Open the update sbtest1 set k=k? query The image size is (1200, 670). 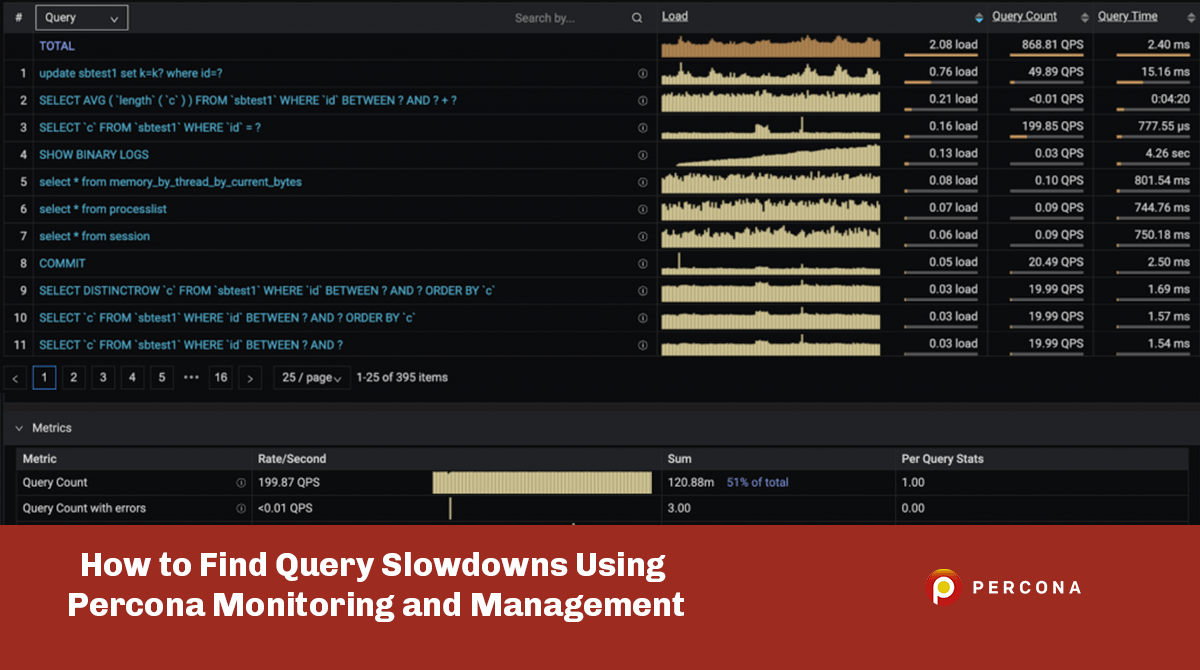pos(131,73)
